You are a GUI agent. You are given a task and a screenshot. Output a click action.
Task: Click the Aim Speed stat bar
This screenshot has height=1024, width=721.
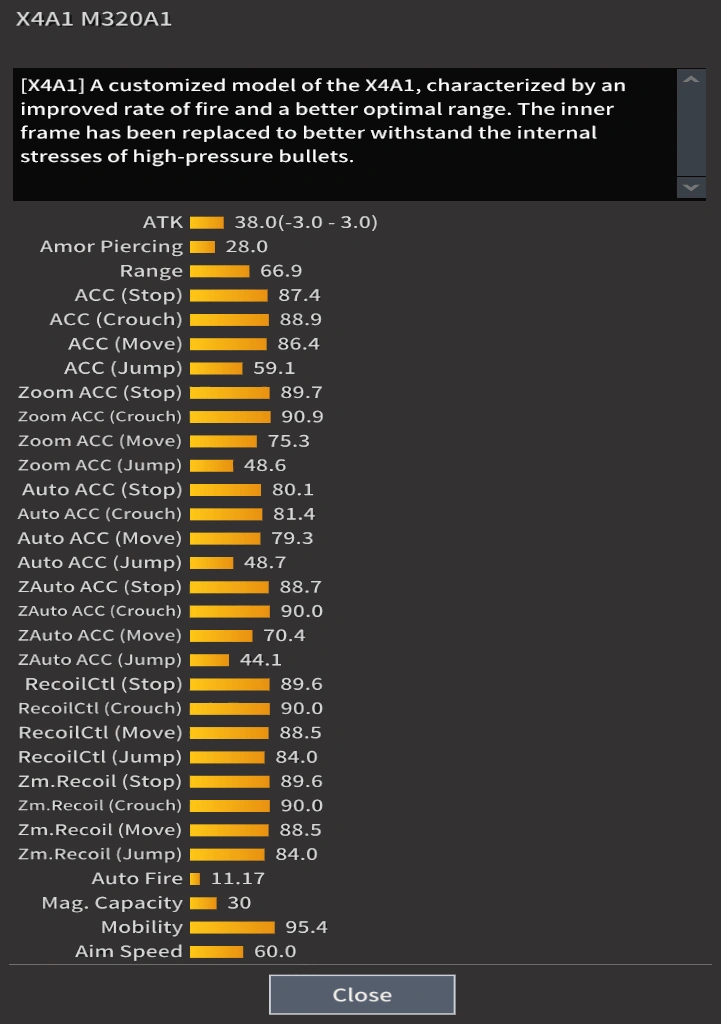[x=216, y=952]
